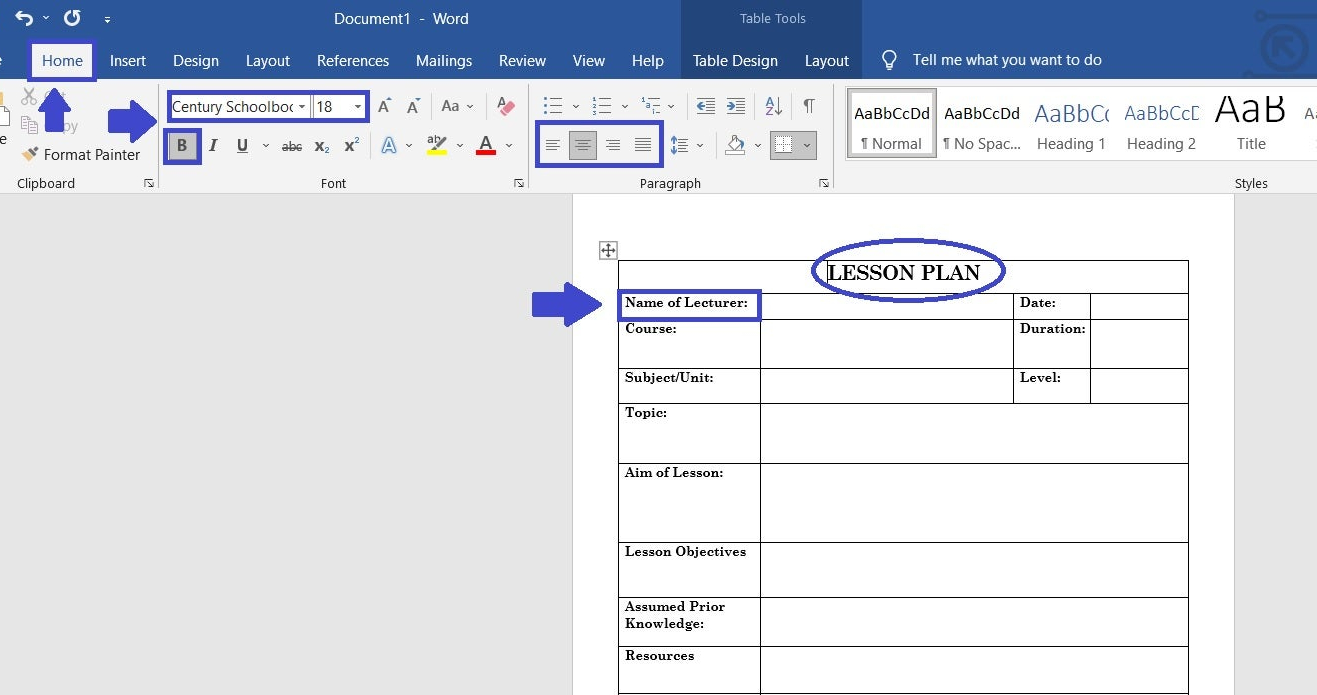
Task: Switch to the Table Design tab
Action: click(x=735, y=60)
